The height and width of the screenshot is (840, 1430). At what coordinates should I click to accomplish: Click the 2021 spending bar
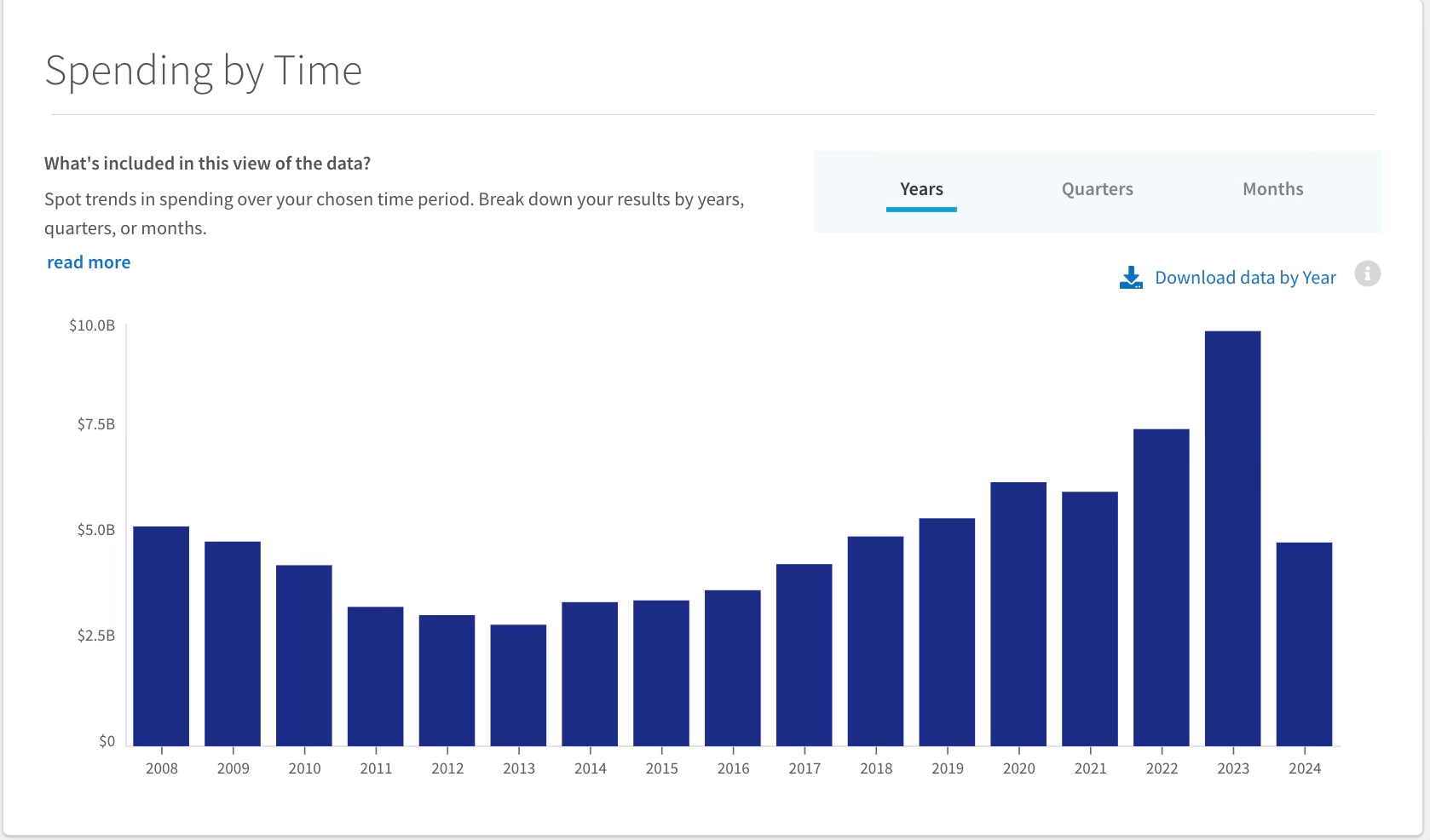(x=1090, y=619)
